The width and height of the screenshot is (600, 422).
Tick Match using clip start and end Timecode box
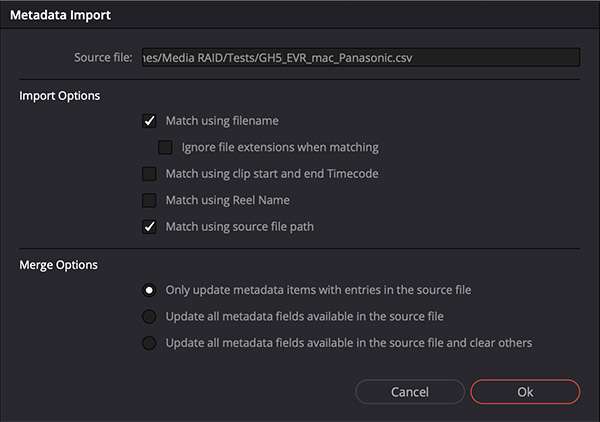coord(149,174)
